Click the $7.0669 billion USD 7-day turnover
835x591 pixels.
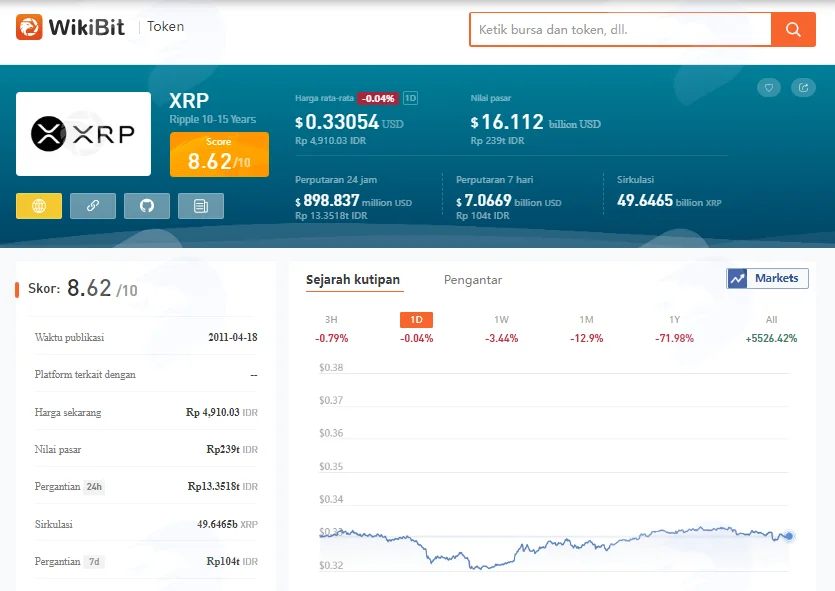click(509, 201)
